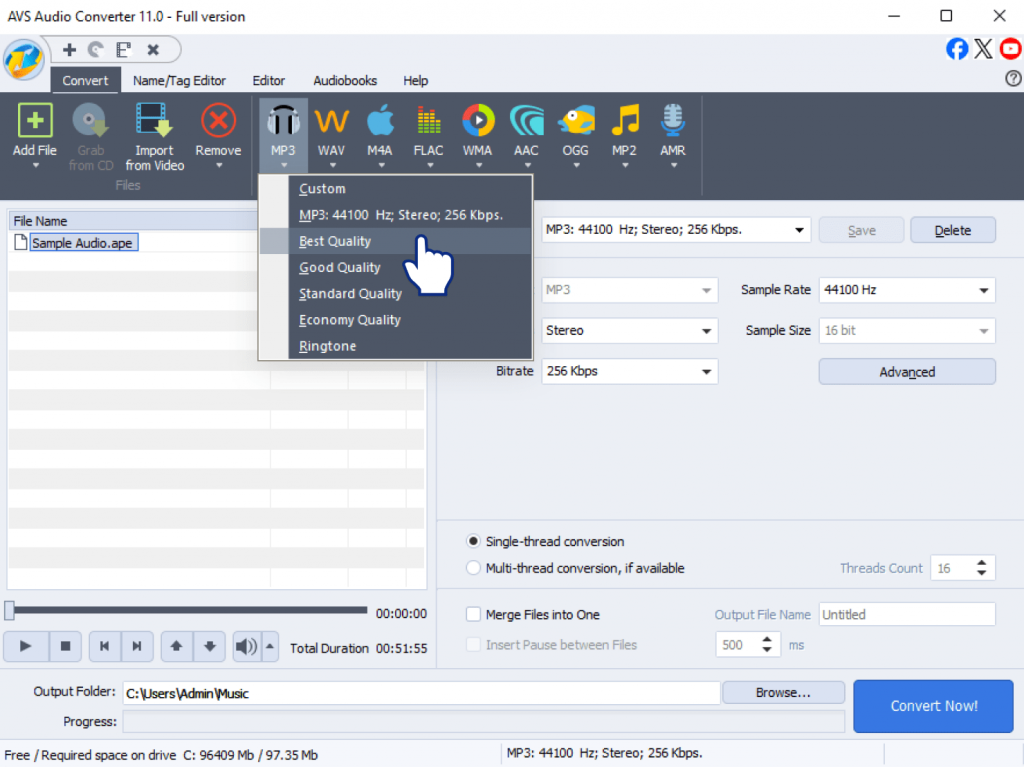The width and height of the screenshot is (1024, 767).
Task: Click the Output Folder path field
Action: click(x=421, y=693)
